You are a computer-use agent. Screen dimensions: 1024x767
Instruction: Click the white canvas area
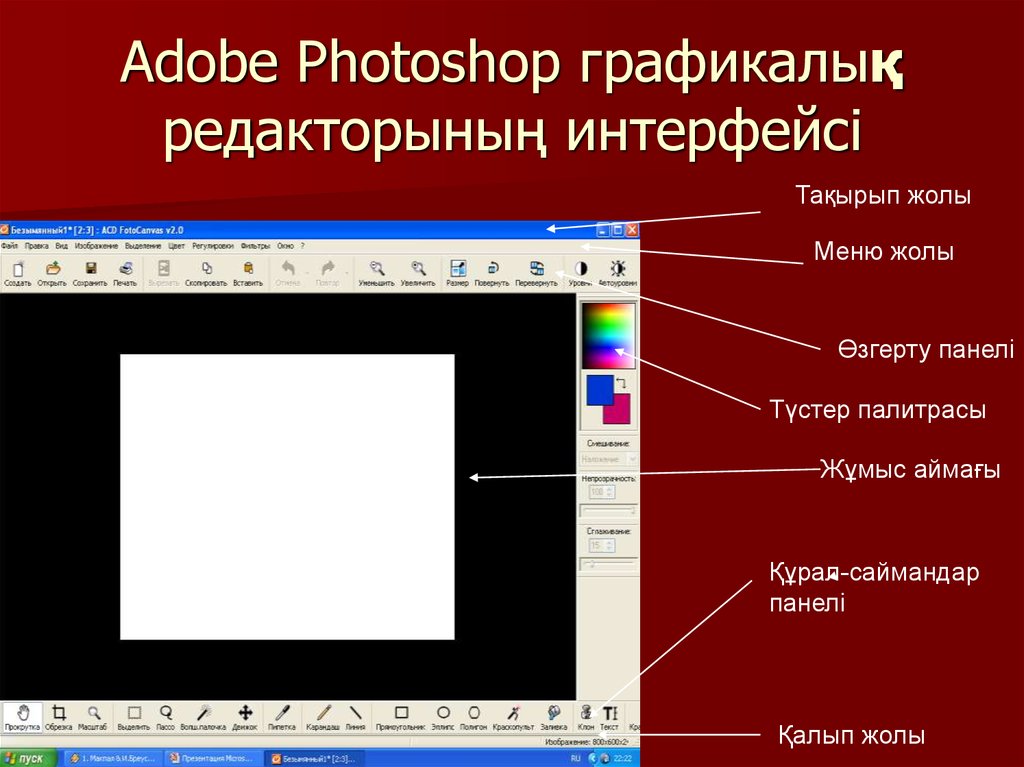[287, 497]
